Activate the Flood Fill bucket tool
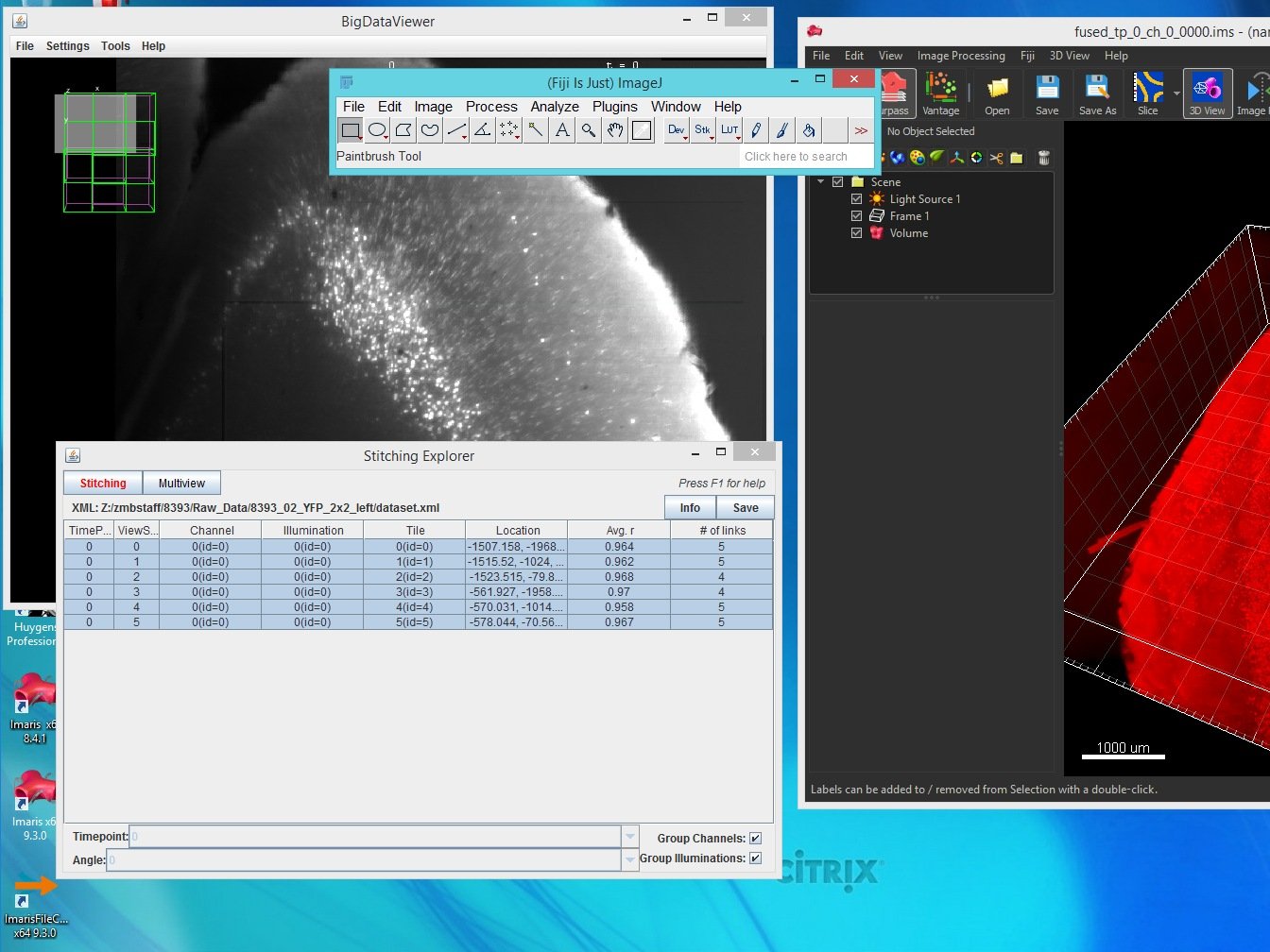The image size is (1270, 952). pyautogui.click(x=809, y=130)
